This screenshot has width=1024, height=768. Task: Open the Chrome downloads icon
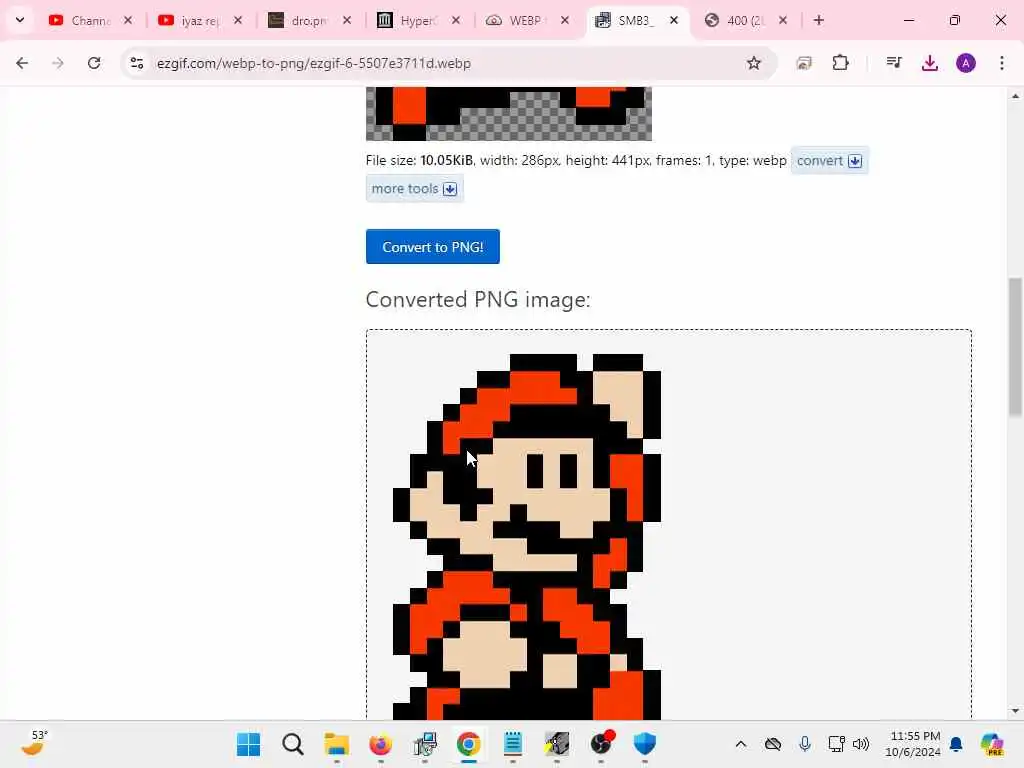(x=930, y=63)
